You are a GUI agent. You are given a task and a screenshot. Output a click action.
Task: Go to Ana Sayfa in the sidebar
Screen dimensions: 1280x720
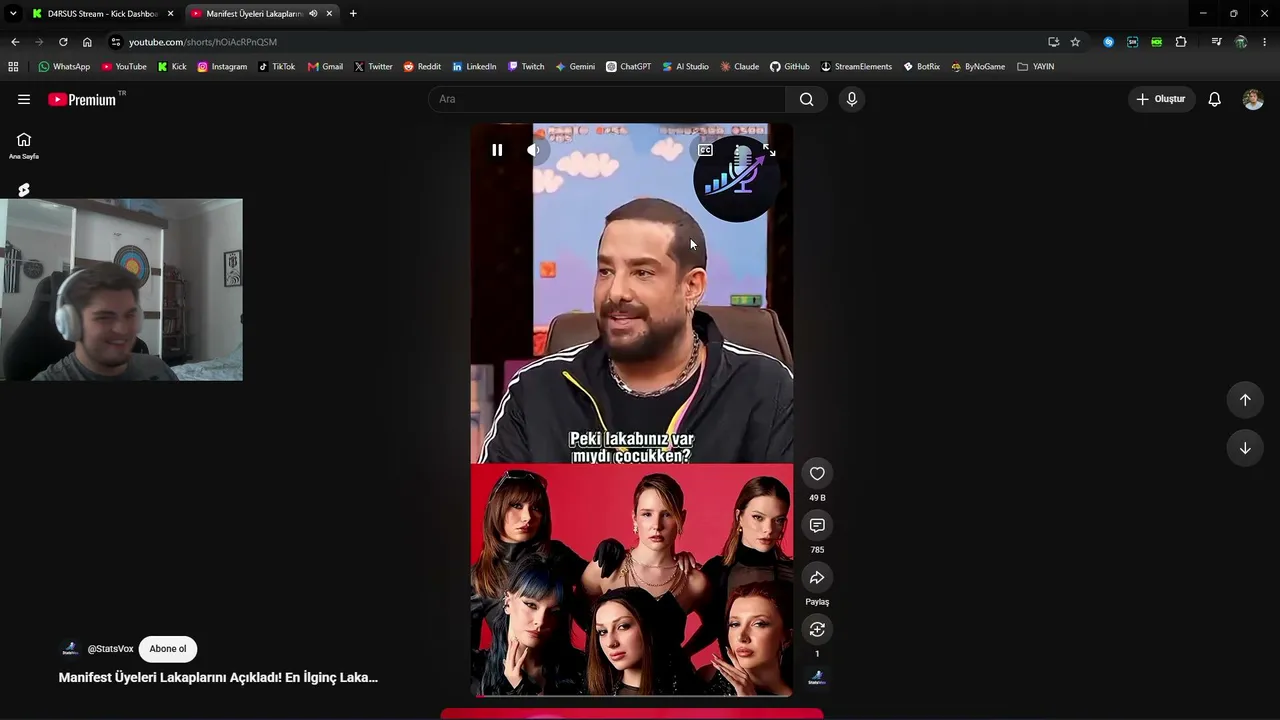tap(24, 145)
